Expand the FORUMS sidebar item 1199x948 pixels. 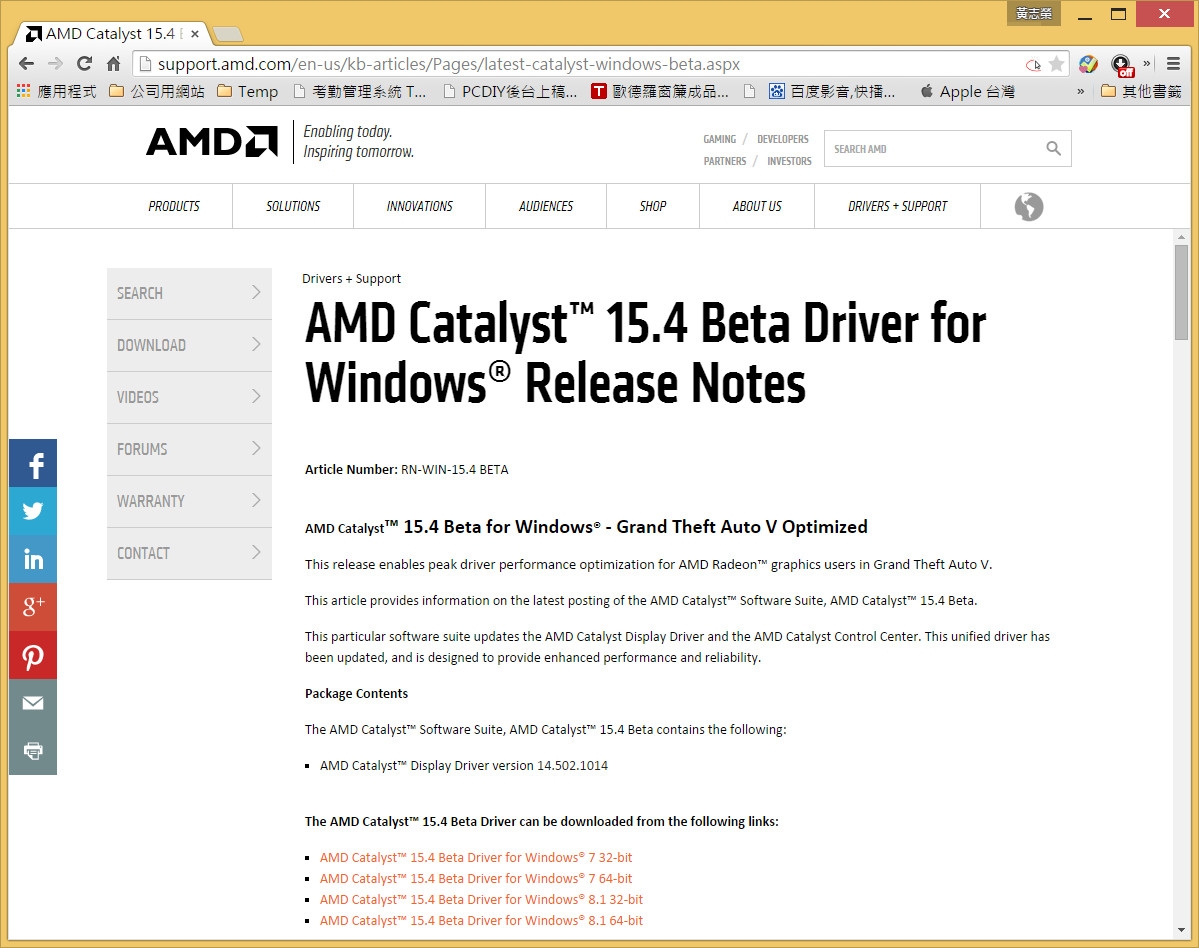point(190,450)
